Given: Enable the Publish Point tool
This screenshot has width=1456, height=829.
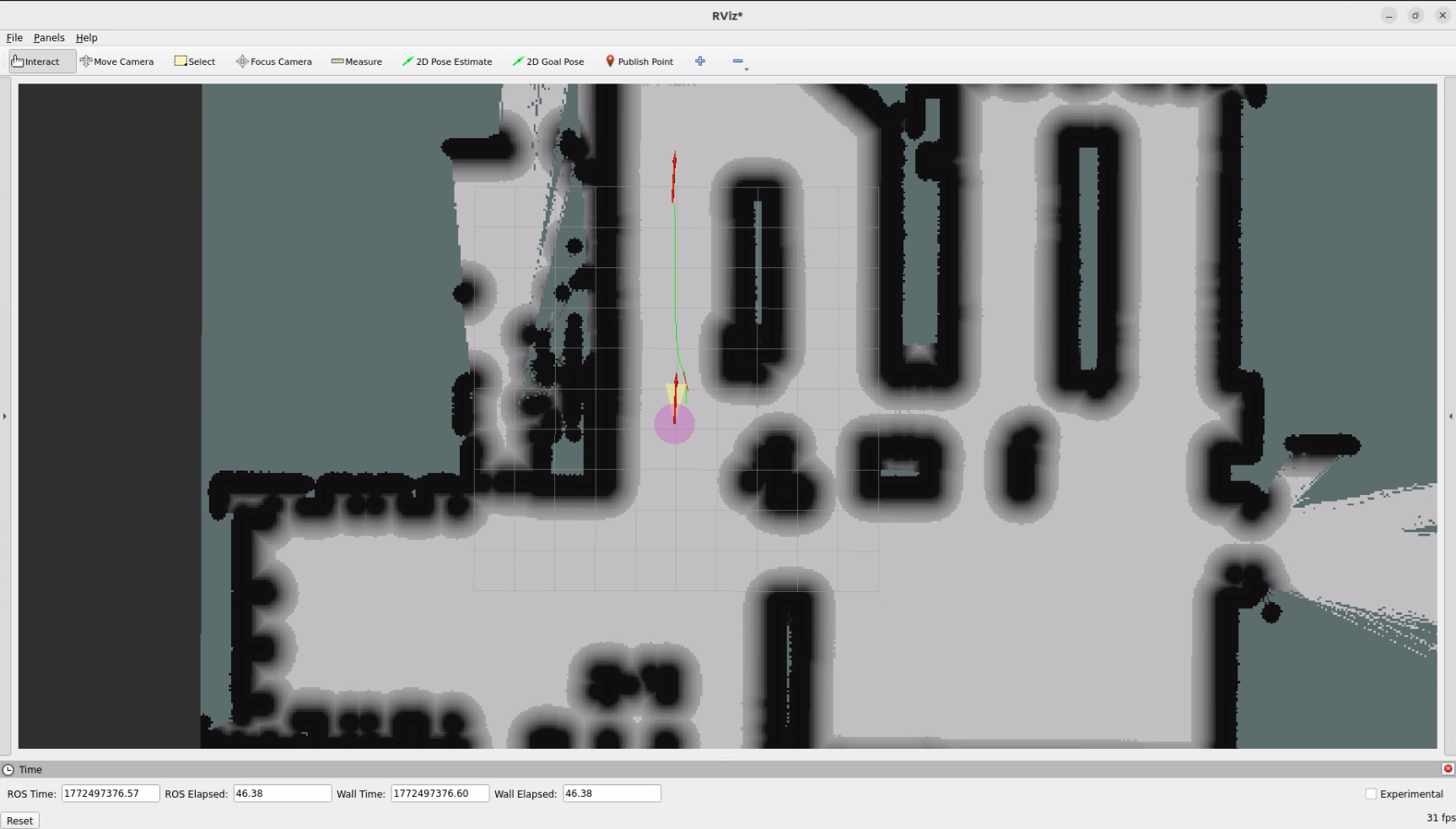Looking at the screenshot, I should [x=639, y=62].
